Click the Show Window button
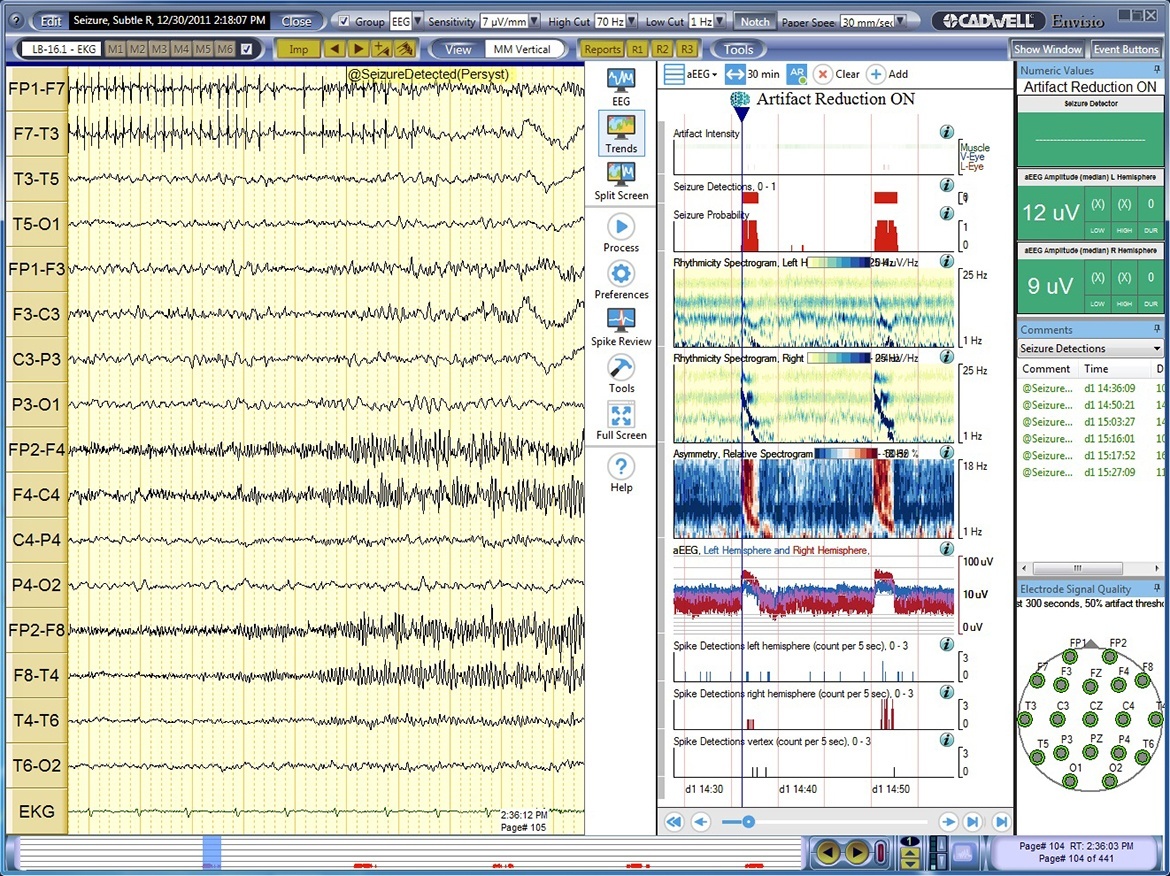Viewport: 1170px width, 876px height. click(1048, 49)
